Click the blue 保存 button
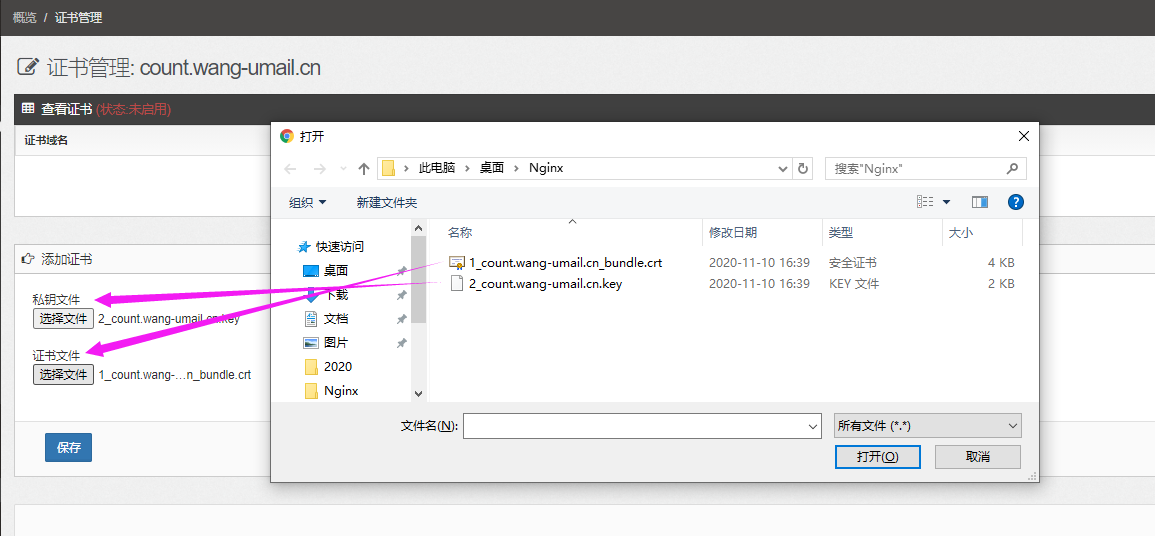The width and height of the screenshot is (1155, 536). (68, 448)
